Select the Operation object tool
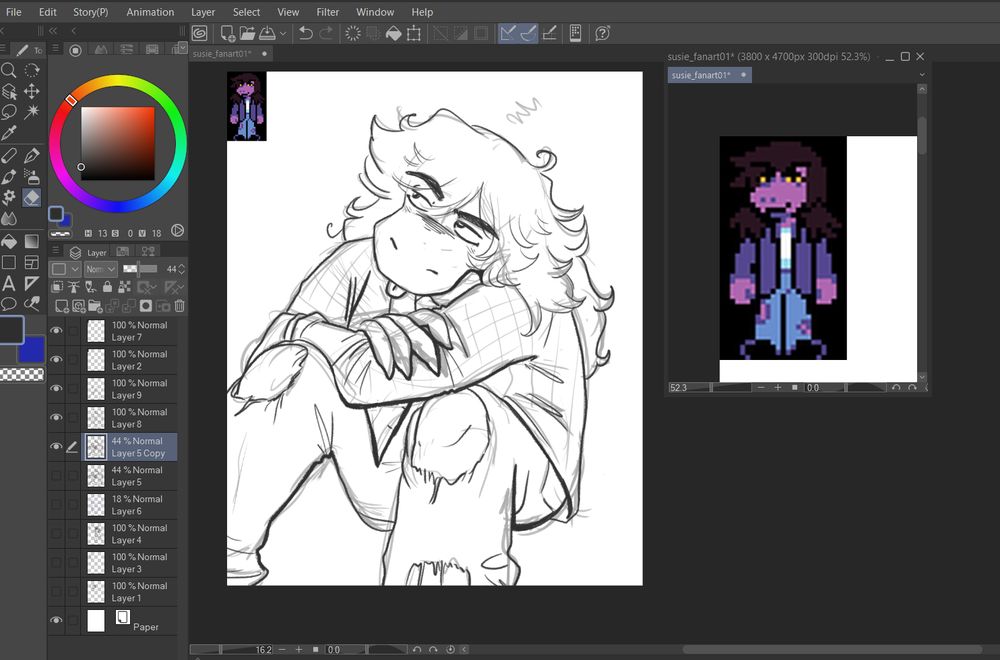Image resolution: width=1000 pixels, height=660 pixels. pyautogui.click(x=9, y=91)
